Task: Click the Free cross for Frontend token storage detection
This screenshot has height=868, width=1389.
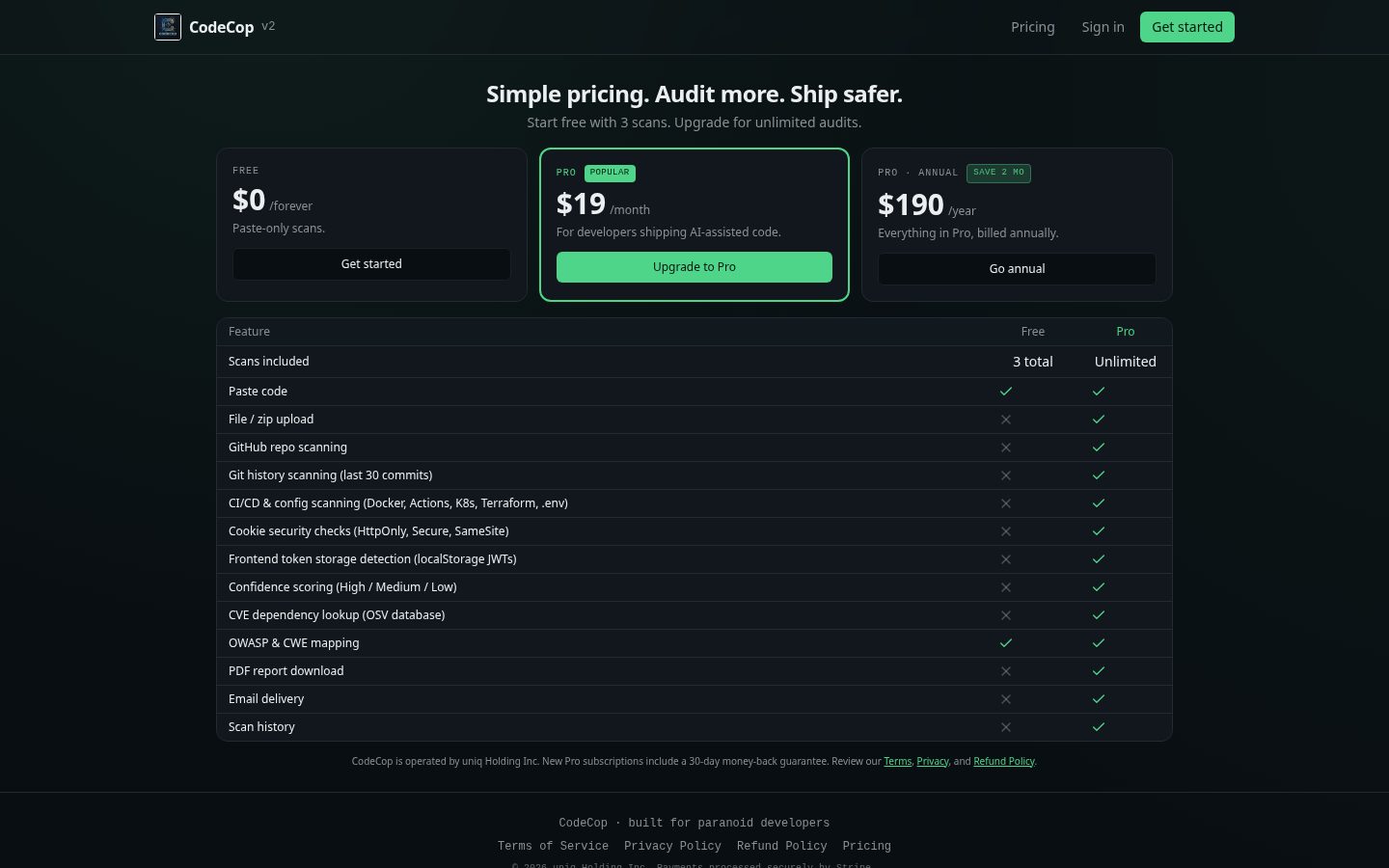Action: tap(1006, 559)
